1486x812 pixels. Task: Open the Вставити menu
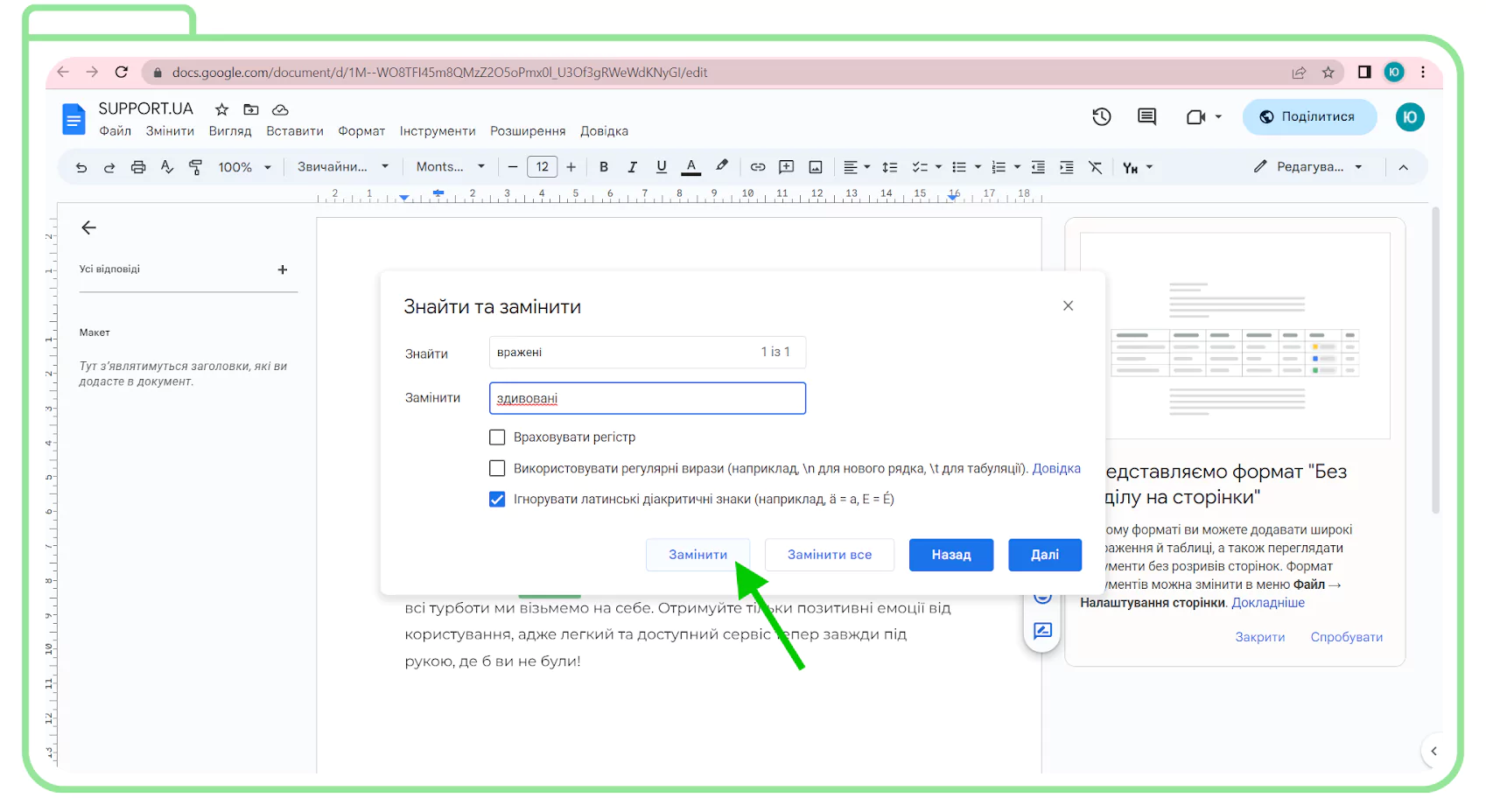(295, 131)
